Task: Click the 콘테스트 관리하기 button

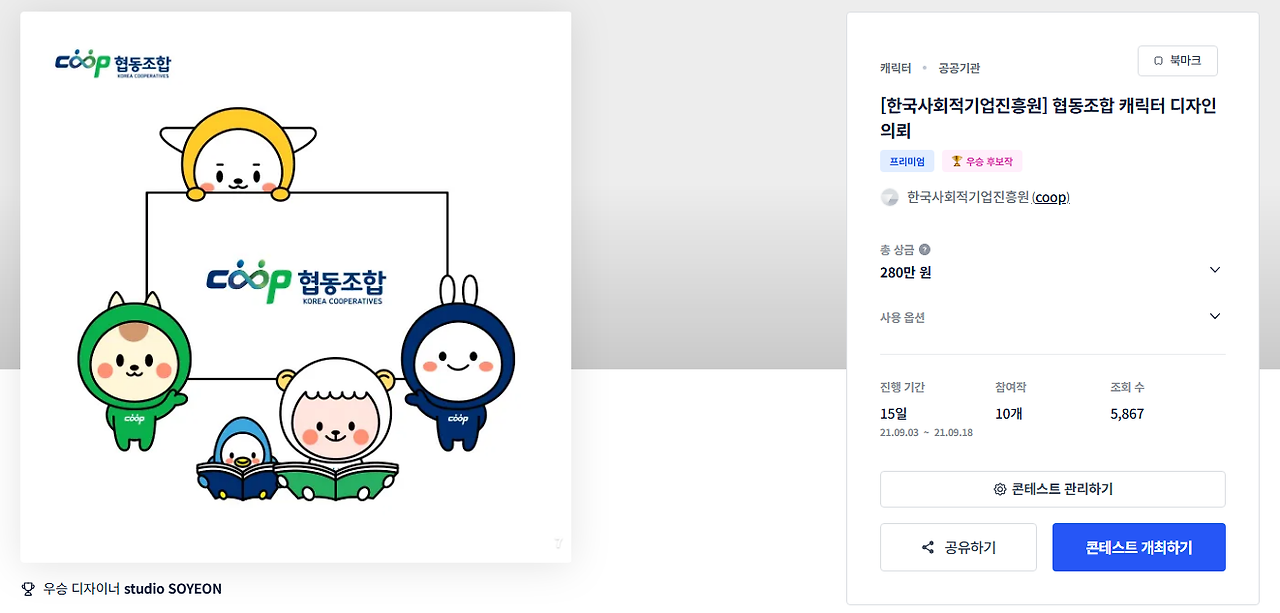Action: click(x=1052, y=489)
